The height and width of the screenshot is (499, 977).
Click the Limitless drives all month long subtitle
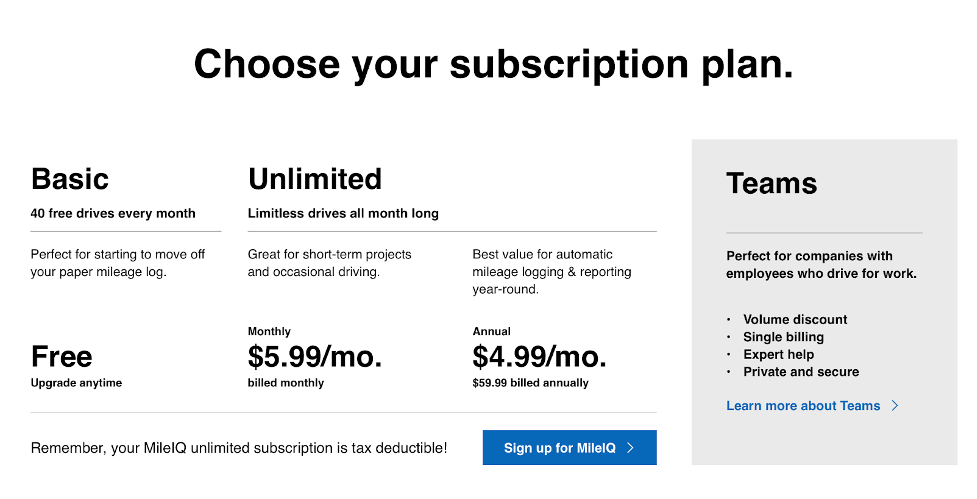pos(343,214)
